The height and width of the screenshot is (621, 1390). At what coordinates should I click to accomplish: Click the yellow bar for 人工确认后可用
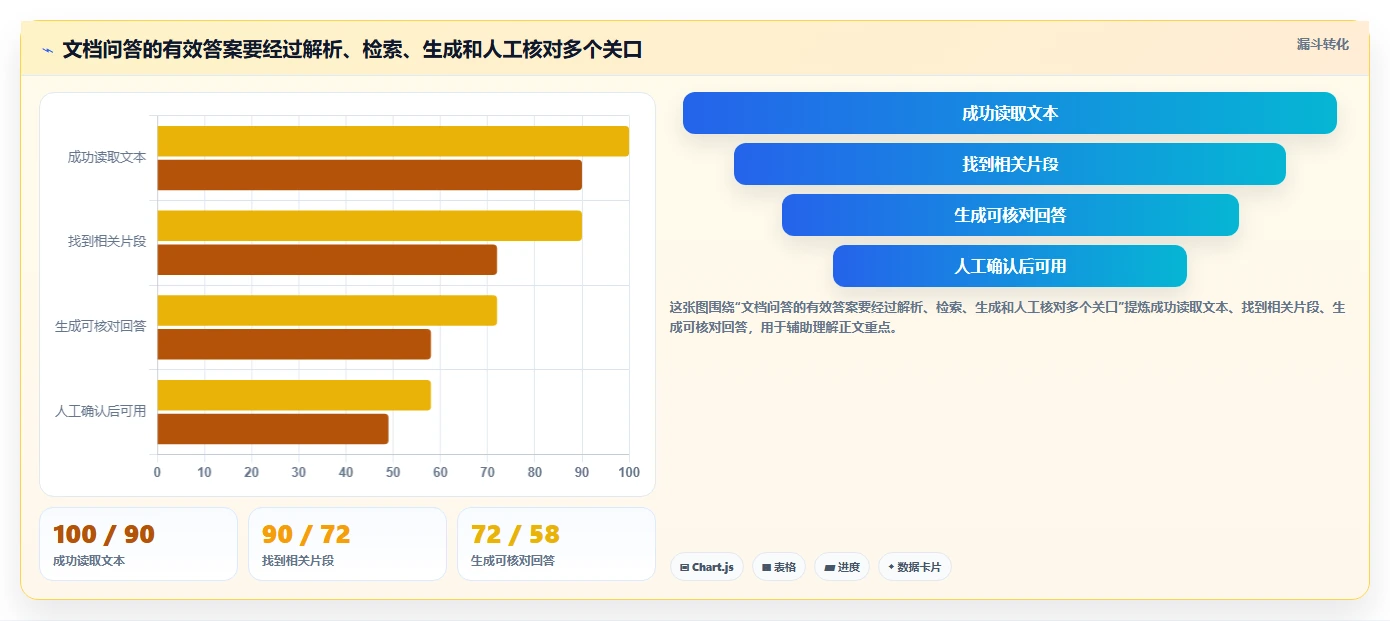294,395
